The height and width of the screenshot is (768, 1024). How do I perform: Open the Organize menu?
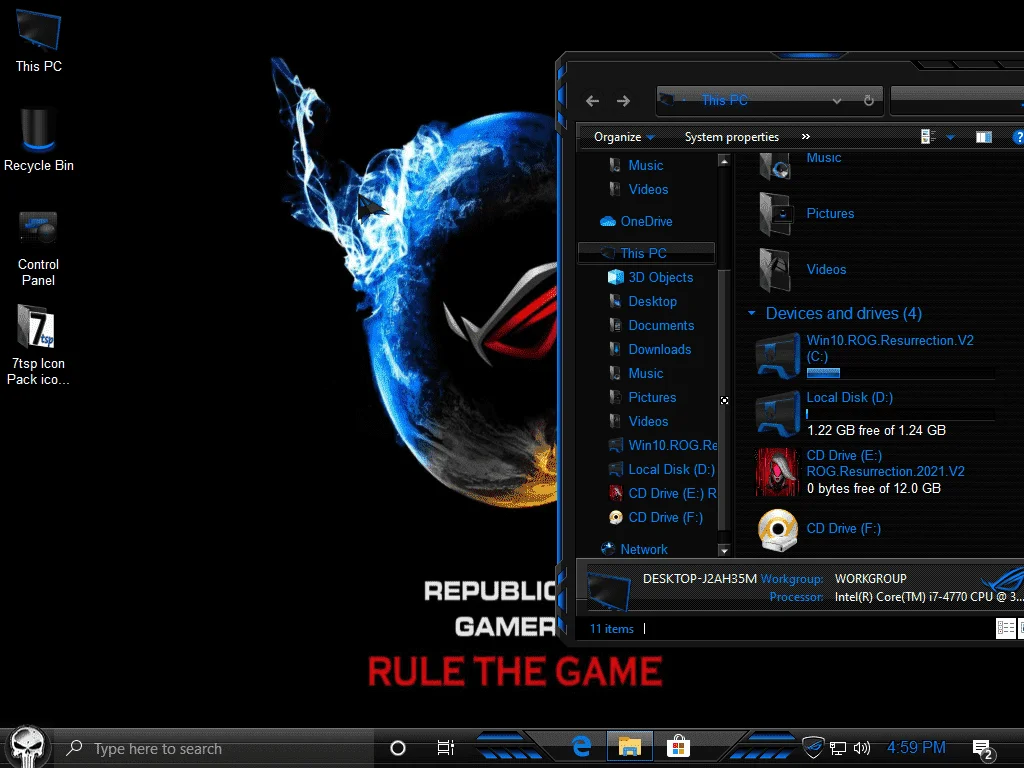click(624, 137)
